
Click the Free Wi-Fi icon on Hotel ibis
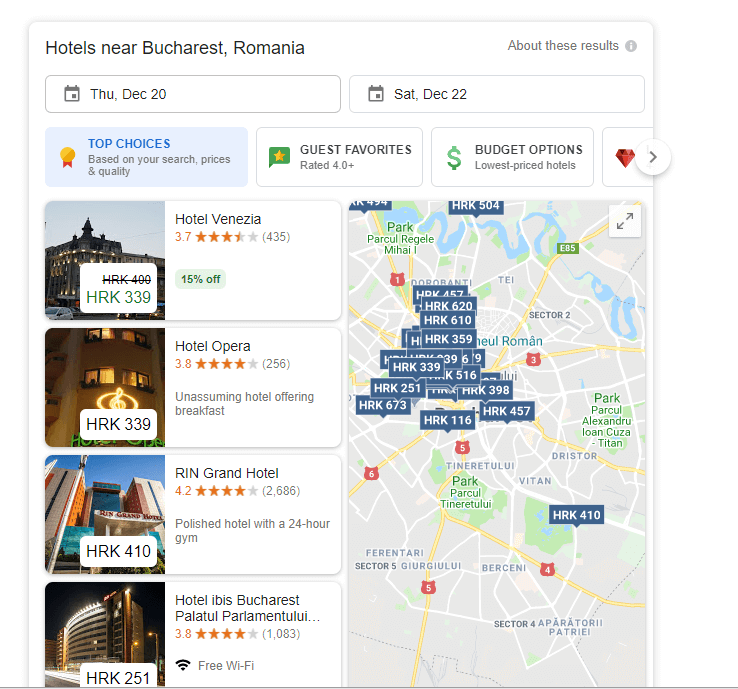coord(183,665)
